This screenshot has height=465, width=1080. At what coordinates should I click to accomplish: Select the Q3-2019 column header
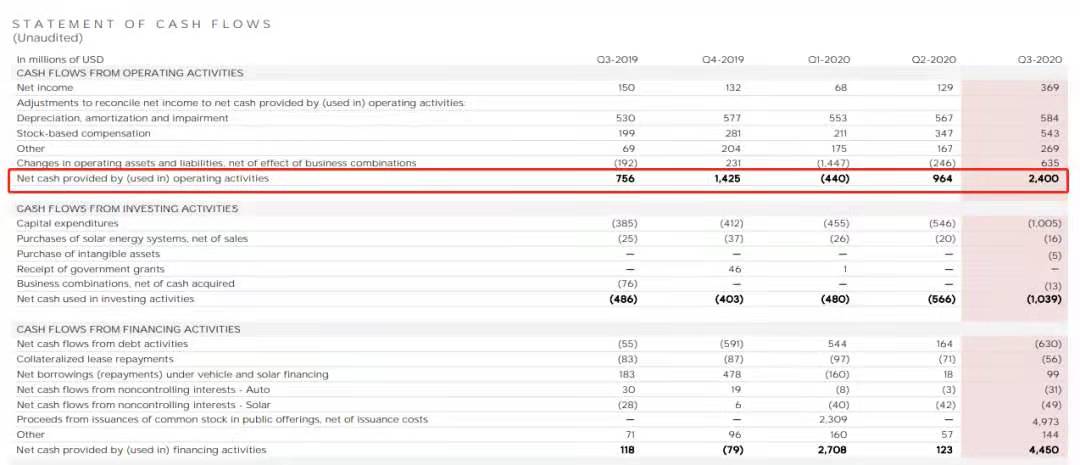(x=616, y=60)
